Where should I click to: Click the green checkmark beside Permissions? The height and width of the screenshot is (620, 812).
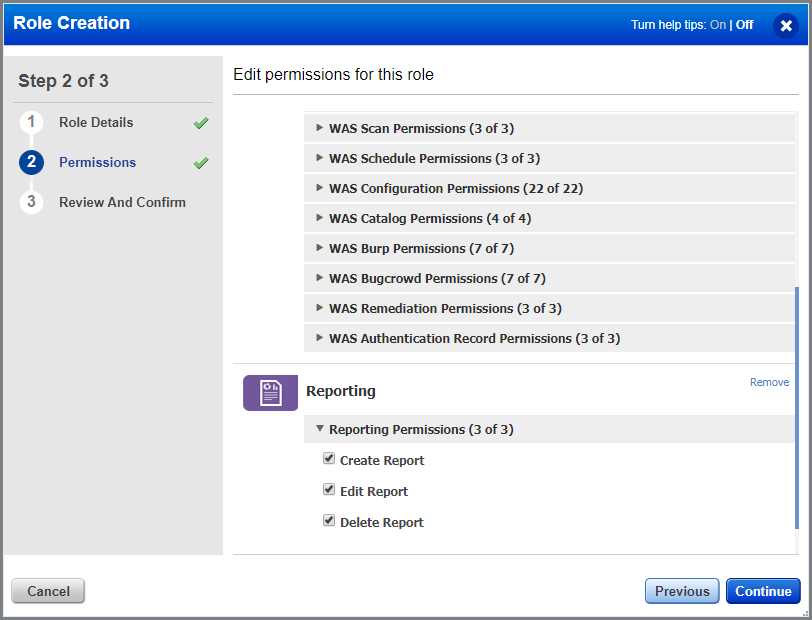(199, 162)
